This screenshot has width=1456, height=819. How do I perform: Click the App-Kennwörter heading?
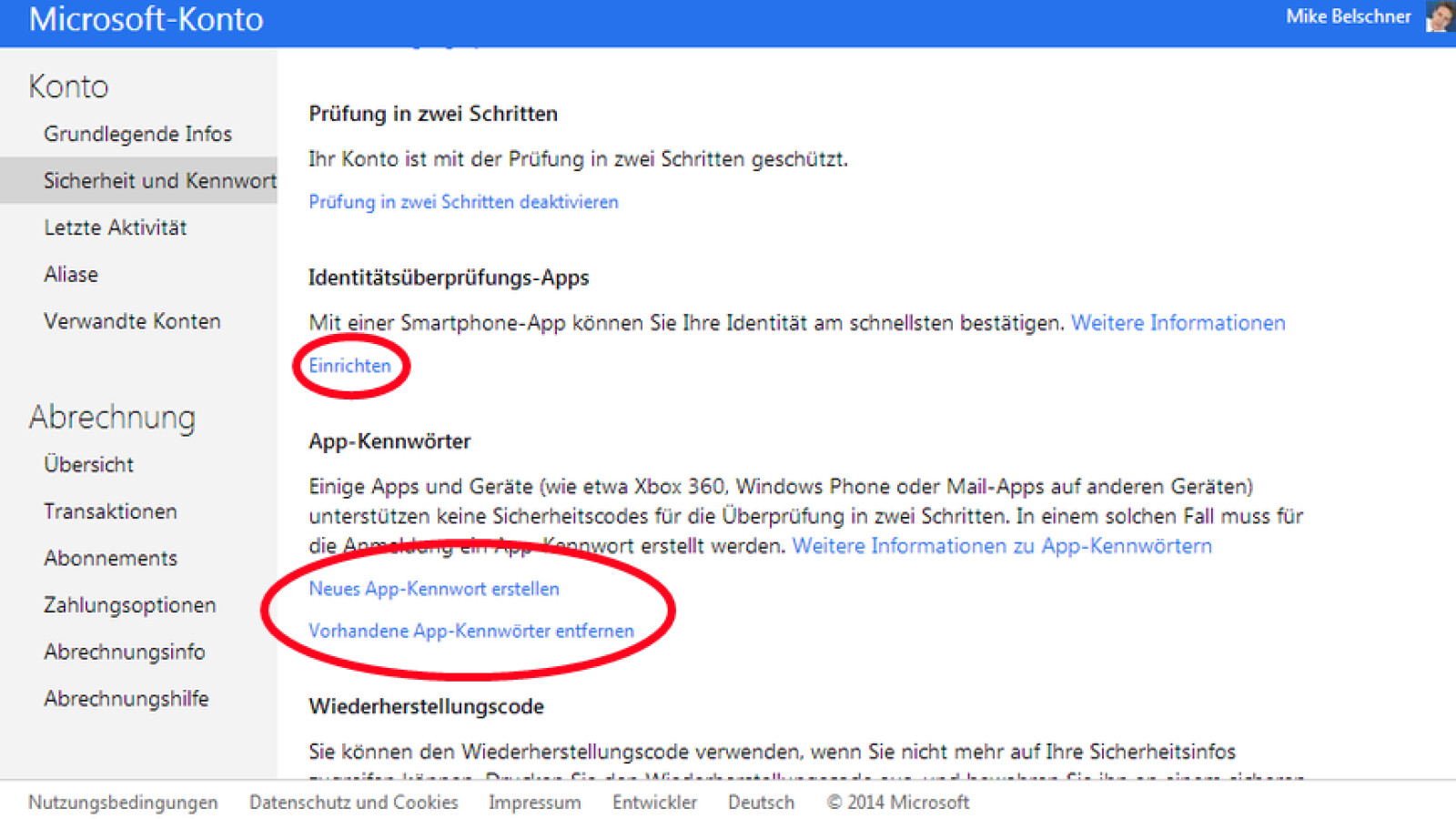pyautogui.click(x=389, y=441)
